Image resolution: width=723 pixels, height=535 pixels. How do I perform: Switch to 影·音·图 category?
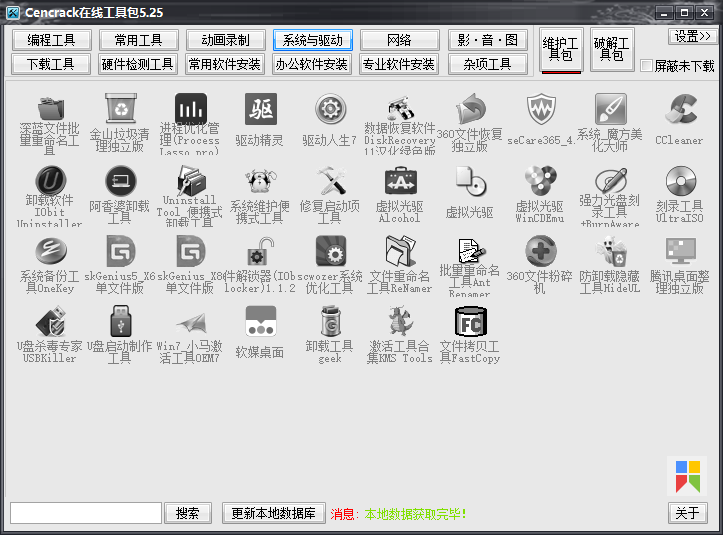(488, 40)
